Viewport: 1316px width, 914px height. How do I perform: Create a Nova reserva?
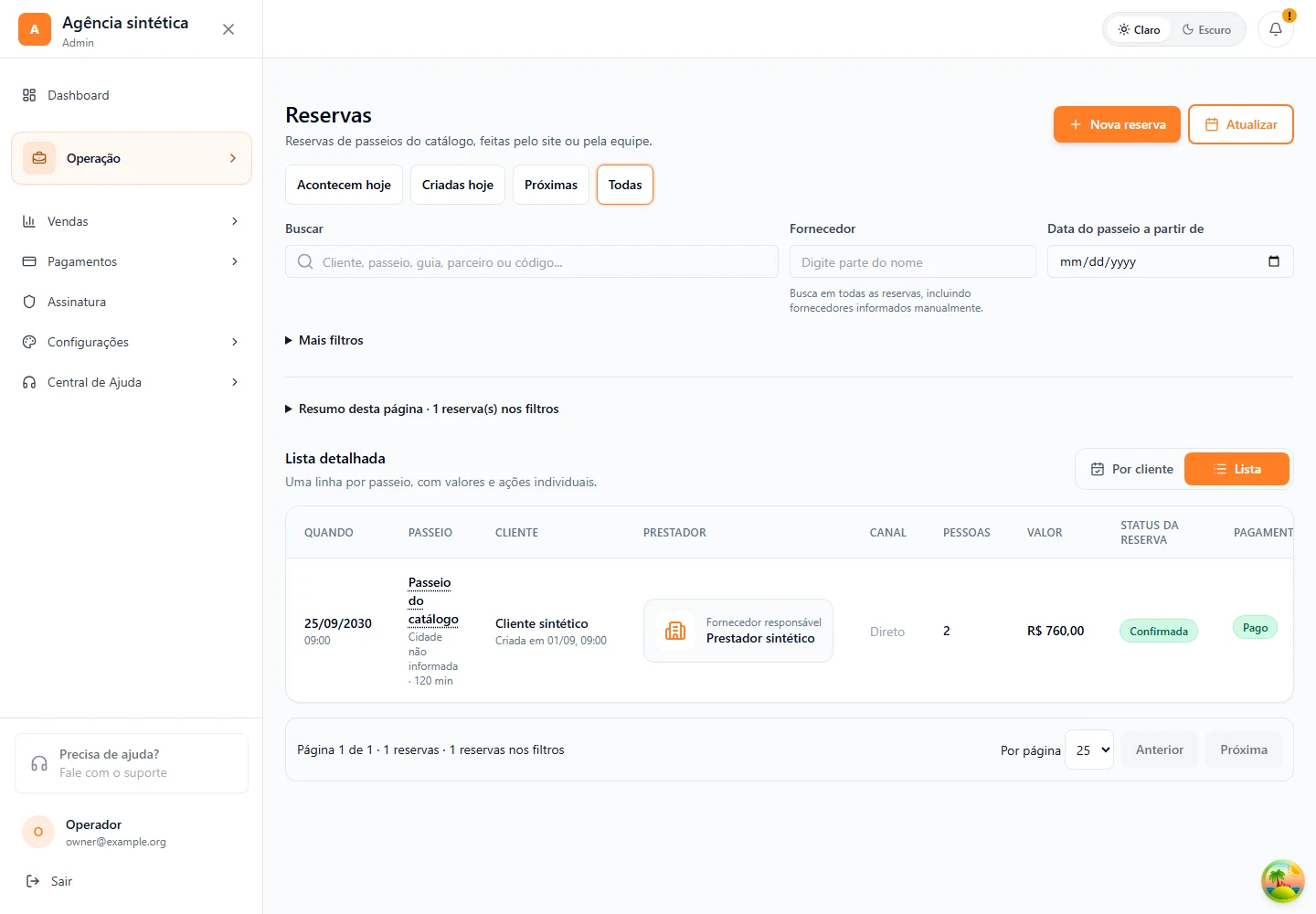(x=1117, y=124)
